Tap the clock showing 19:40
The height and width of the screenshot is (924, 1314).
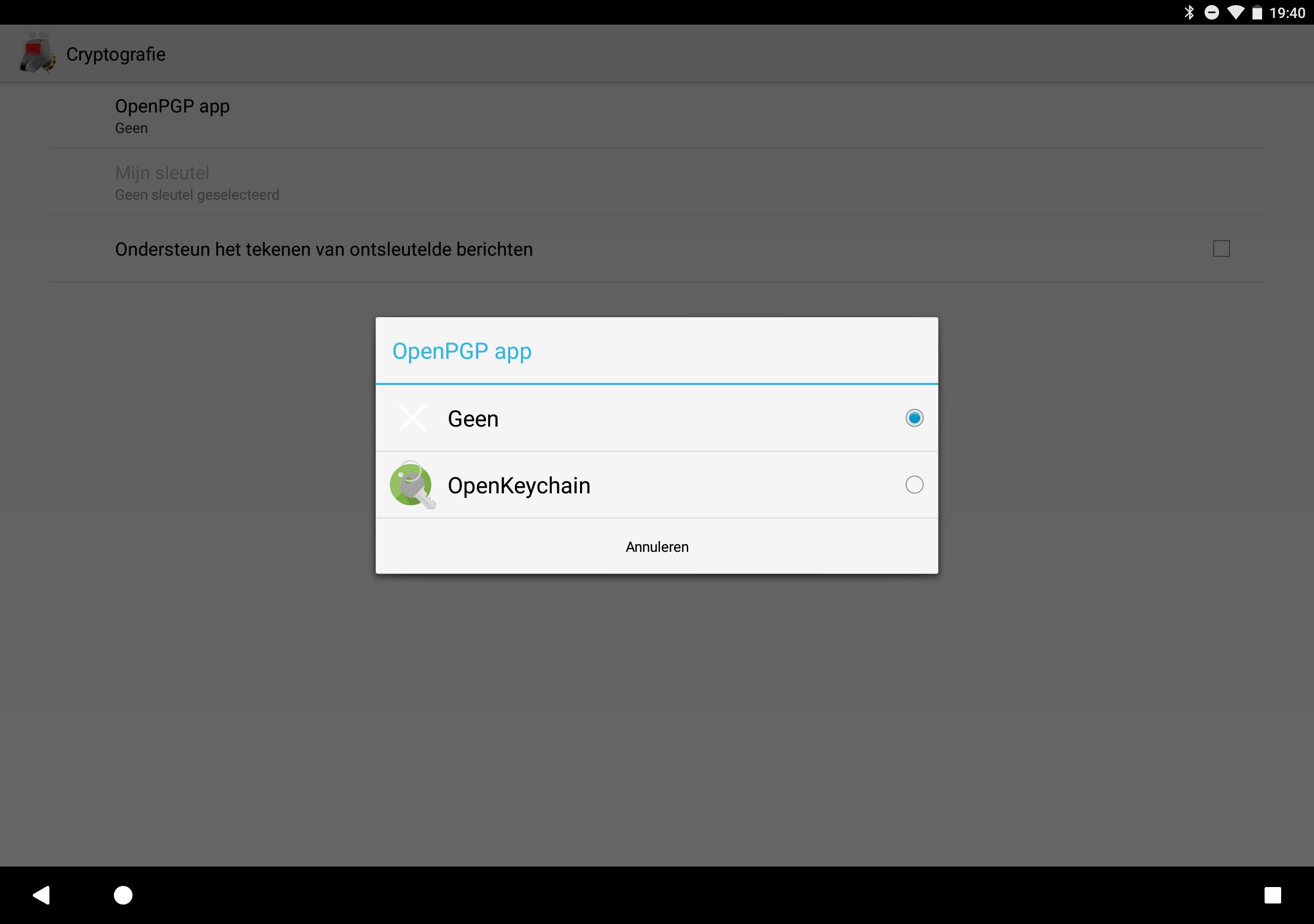point(1287,13)
